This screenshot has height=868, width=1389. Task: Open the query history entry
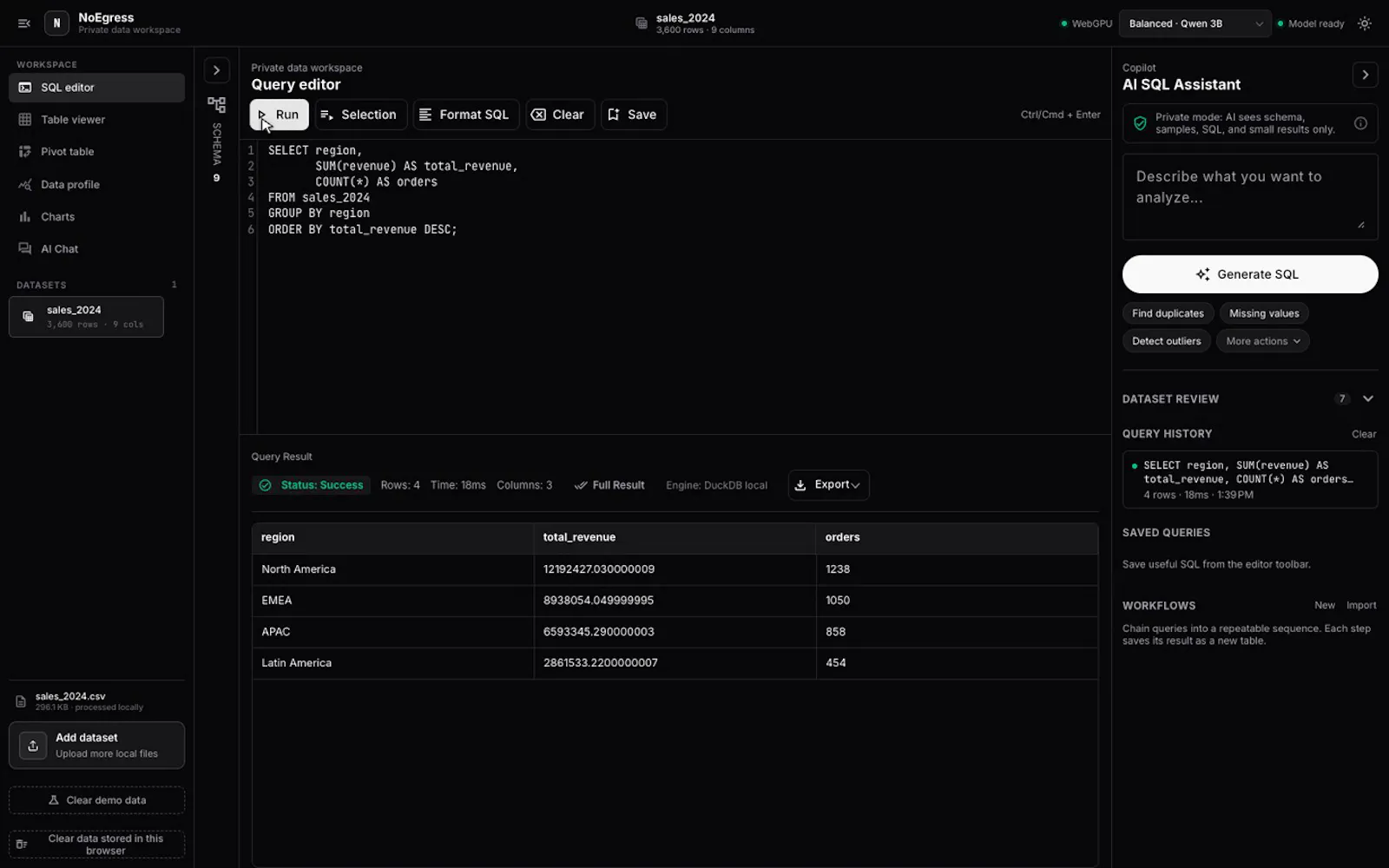click(1250, 479)
